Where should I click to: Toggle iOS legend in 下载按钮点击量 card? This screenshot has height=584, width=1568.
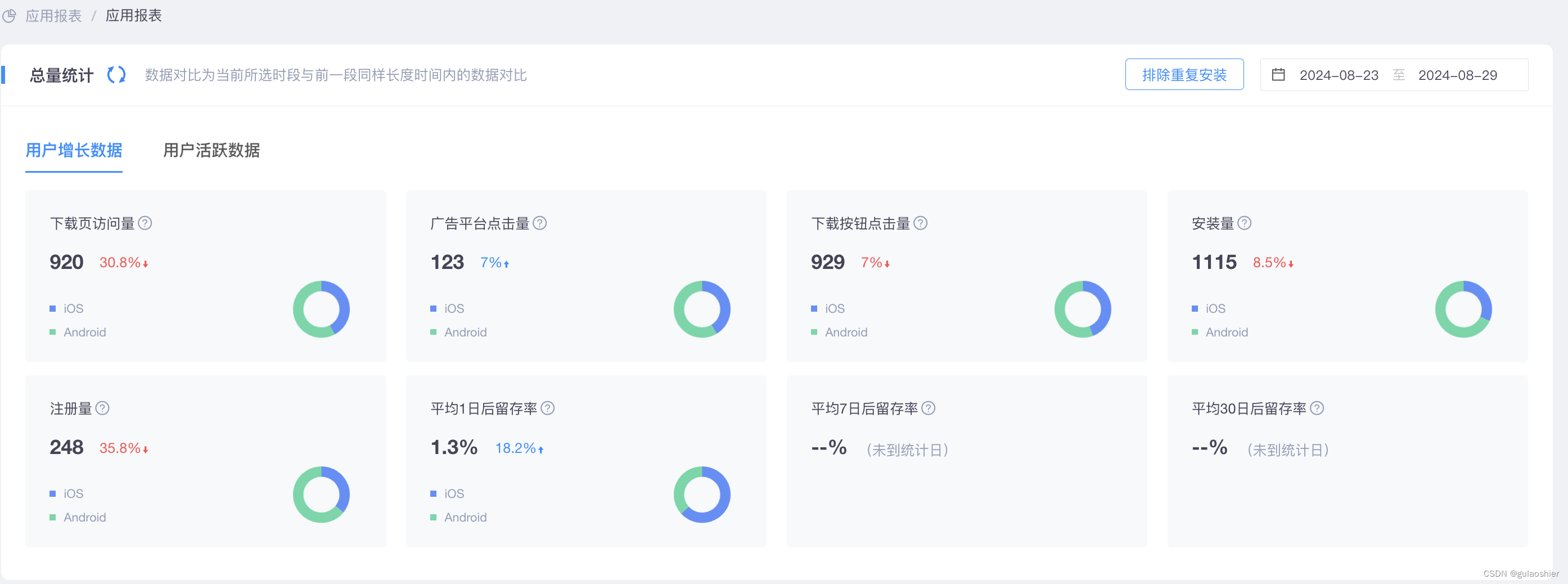(828, 309)
